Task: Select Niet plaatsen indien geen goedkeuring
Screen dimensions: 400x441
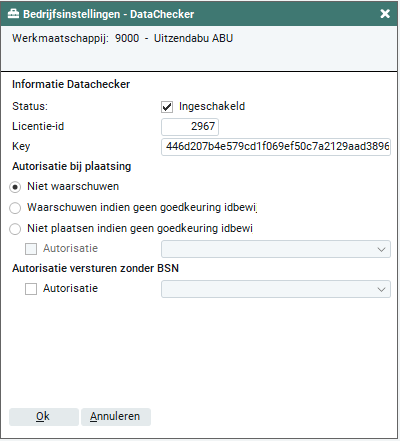Action: [x=15, y=229]
